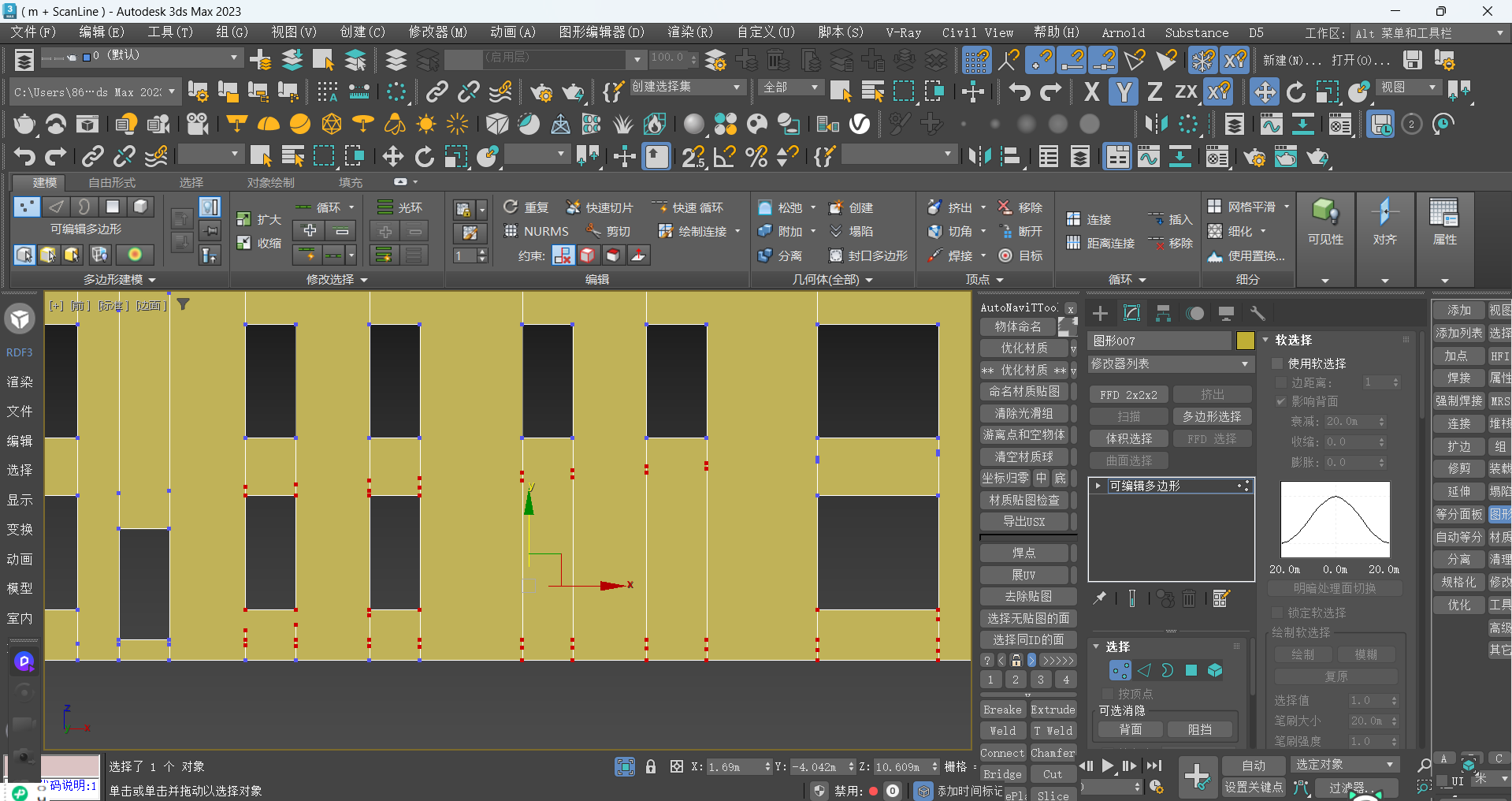Click the 多边形选择 modifier button
This screenshot has height=801, width=1512.
[x=1213, y=416]
